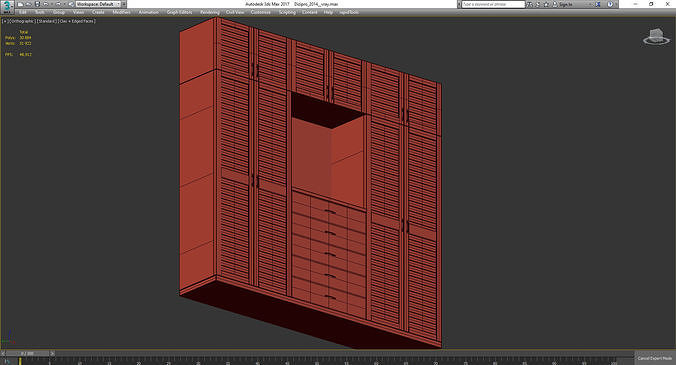Screen dimensions: 676x365
Task: Select the Polys statistic text
Action: (18, 38)
